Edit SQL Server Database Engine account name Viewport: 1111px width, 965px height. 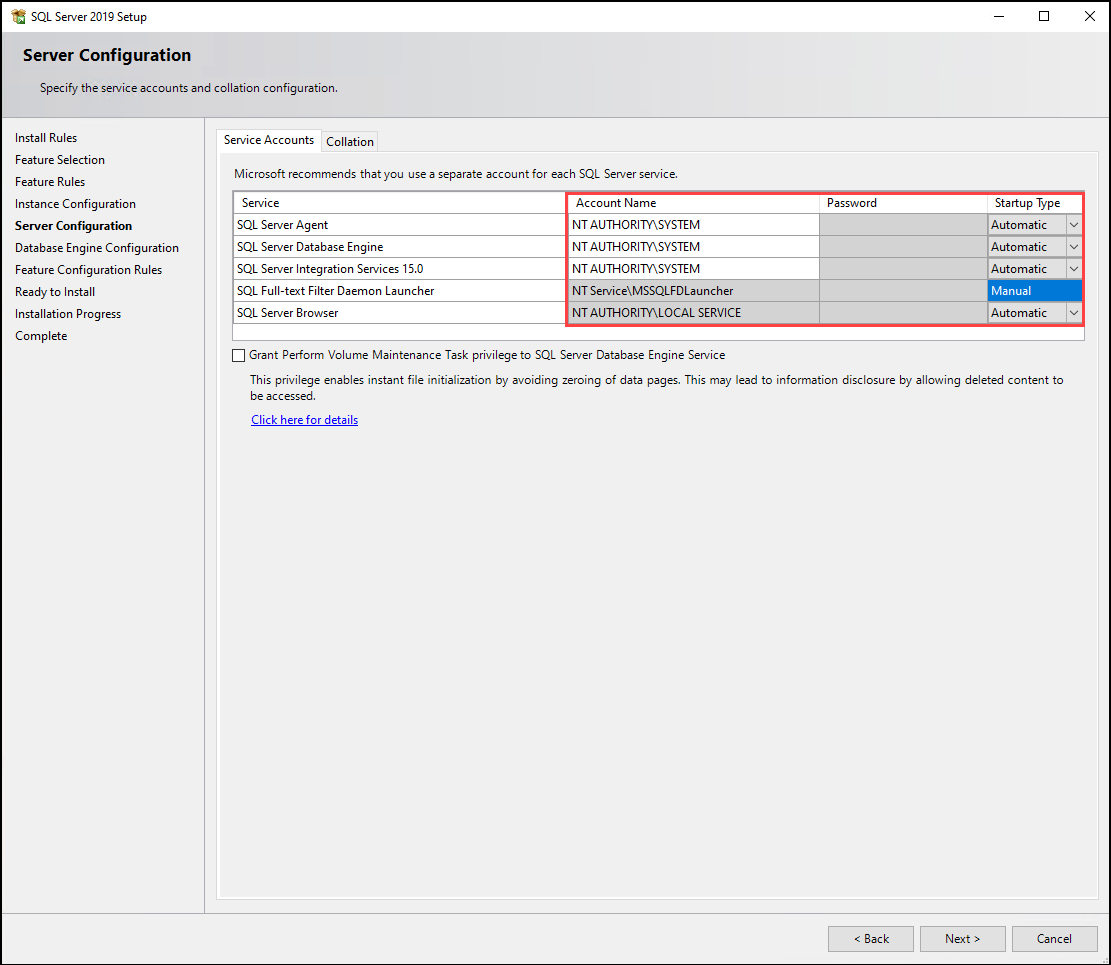tap(694, 247)
